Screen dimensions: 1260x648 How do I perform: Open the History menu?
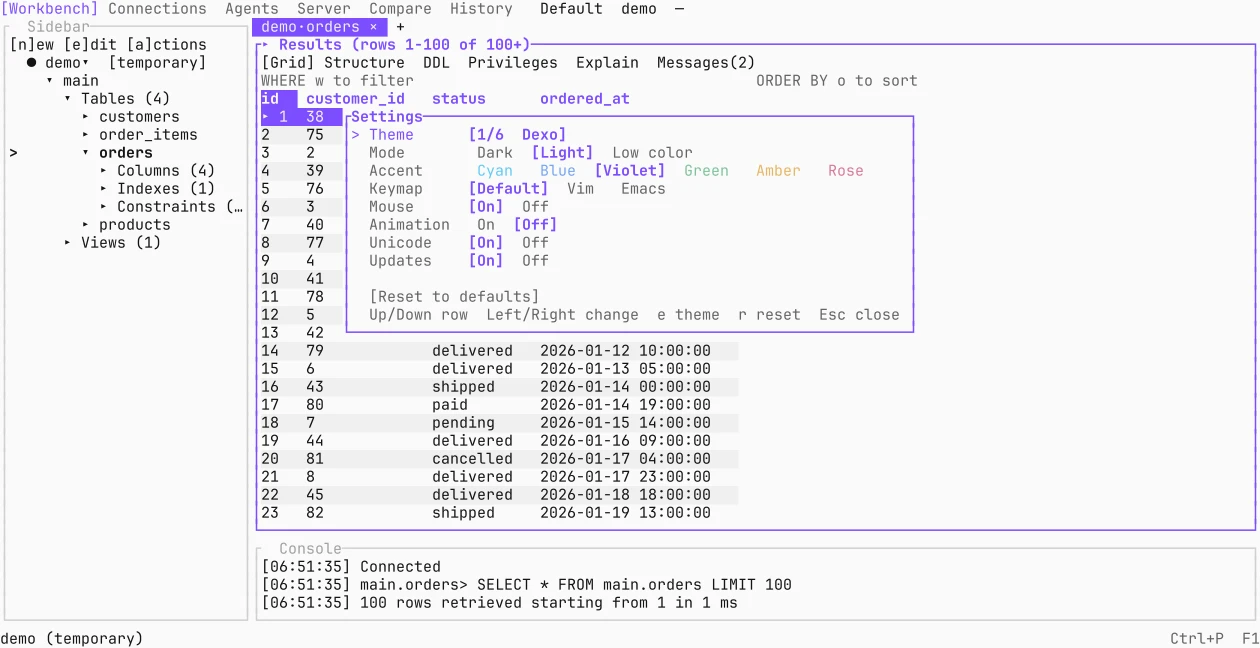pos(481,9)
